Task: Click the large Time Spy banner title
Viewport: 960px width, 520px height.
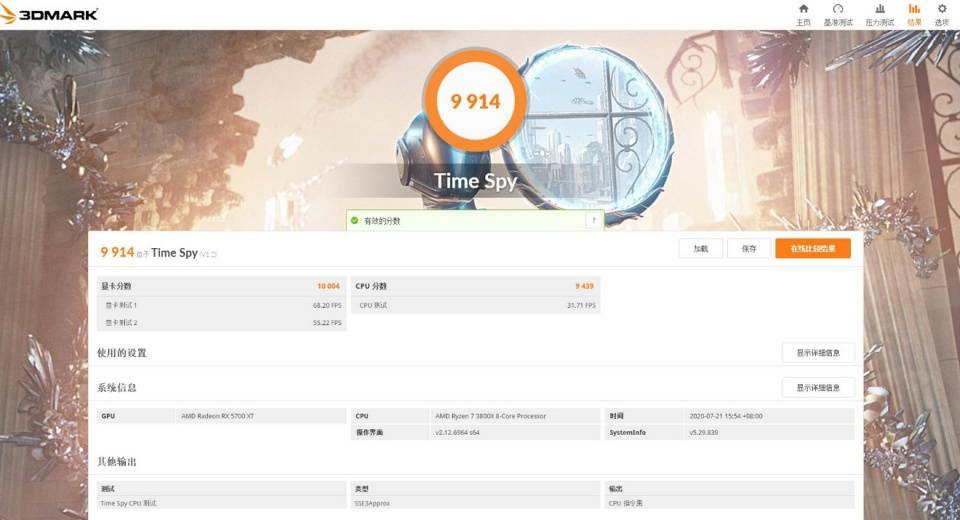Action: pyautogui.click(x=476, y=181)
